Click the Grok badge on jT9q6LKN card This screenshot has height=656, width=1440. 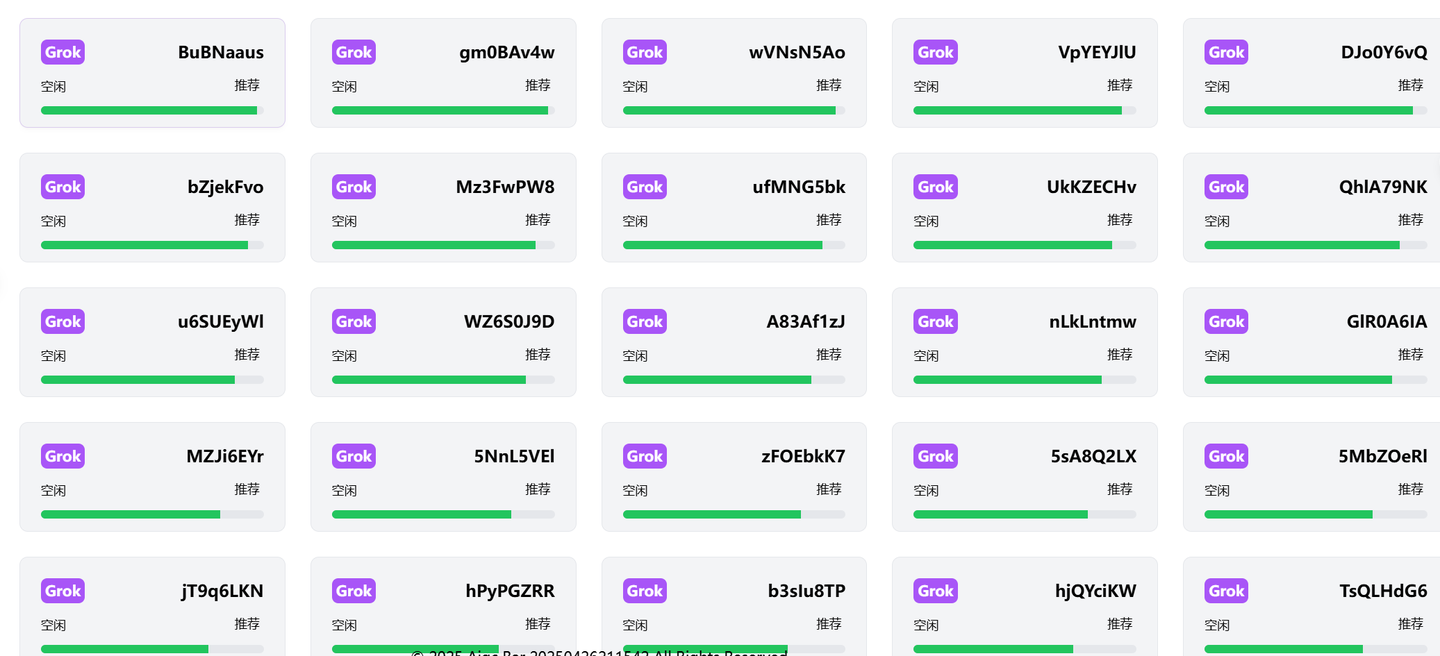point(62,591)
